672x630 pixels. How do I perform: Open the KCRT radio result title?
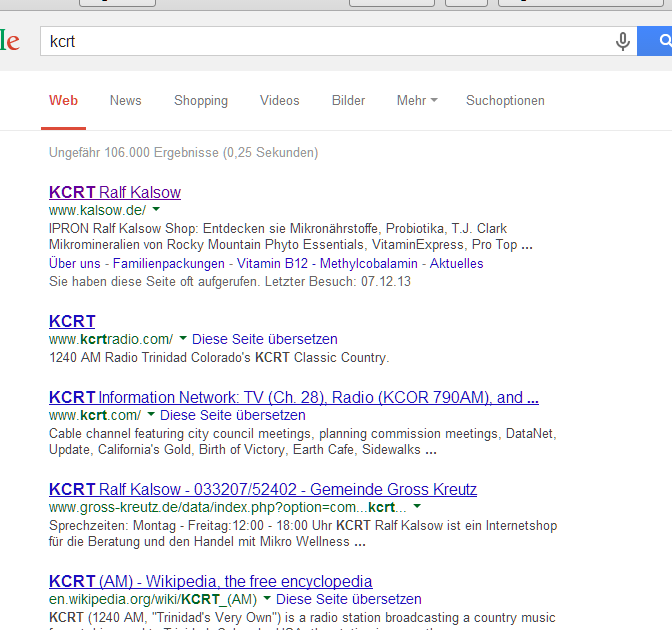point(72,321)
